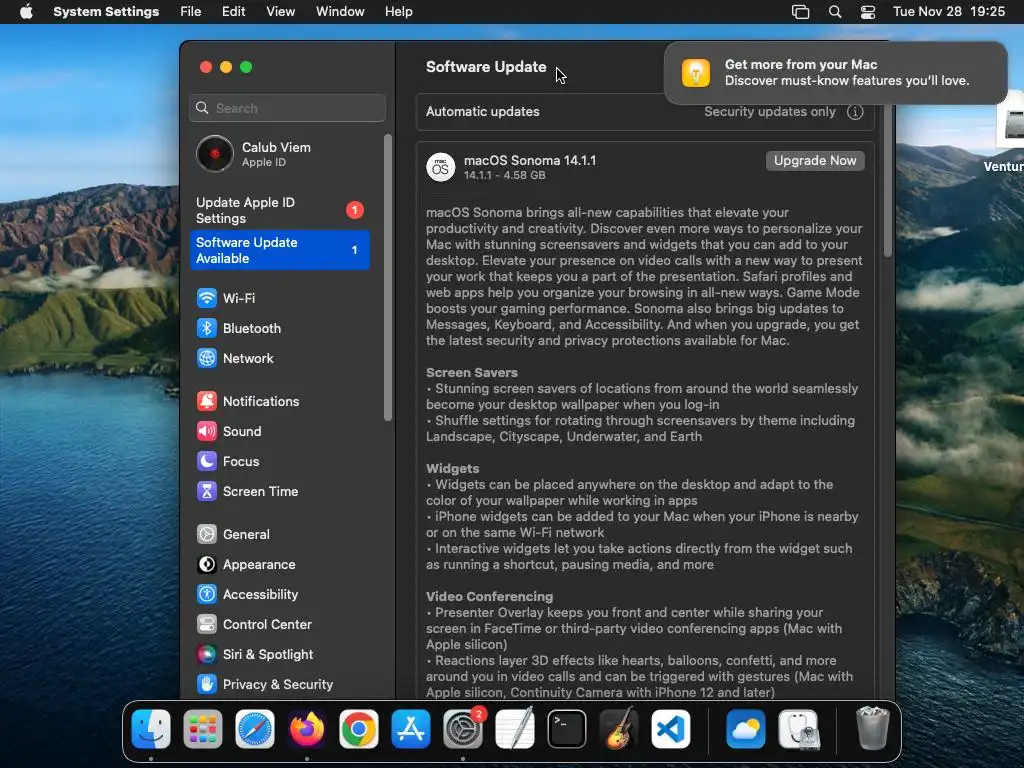Viewport: 1024px width, 768px height.
Task: Open the System Settings app menu
Action: [x=106, y=12]
